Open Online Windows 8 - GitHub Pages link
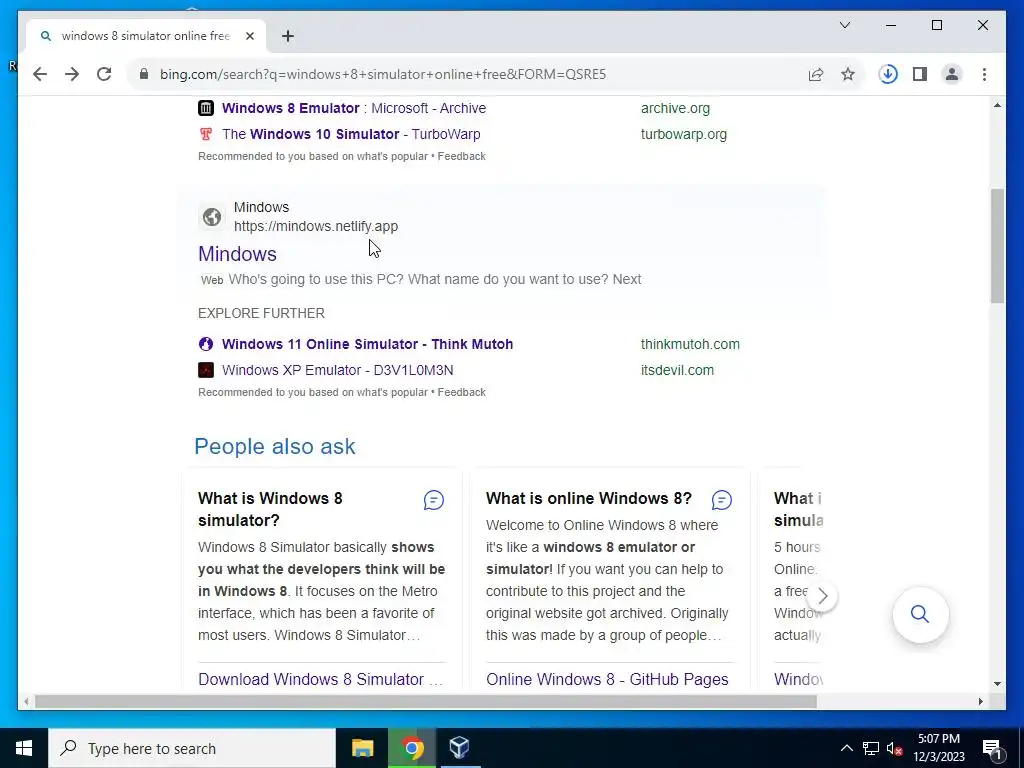This screenshot has height=768, width=1024. [x=607, y=679]
